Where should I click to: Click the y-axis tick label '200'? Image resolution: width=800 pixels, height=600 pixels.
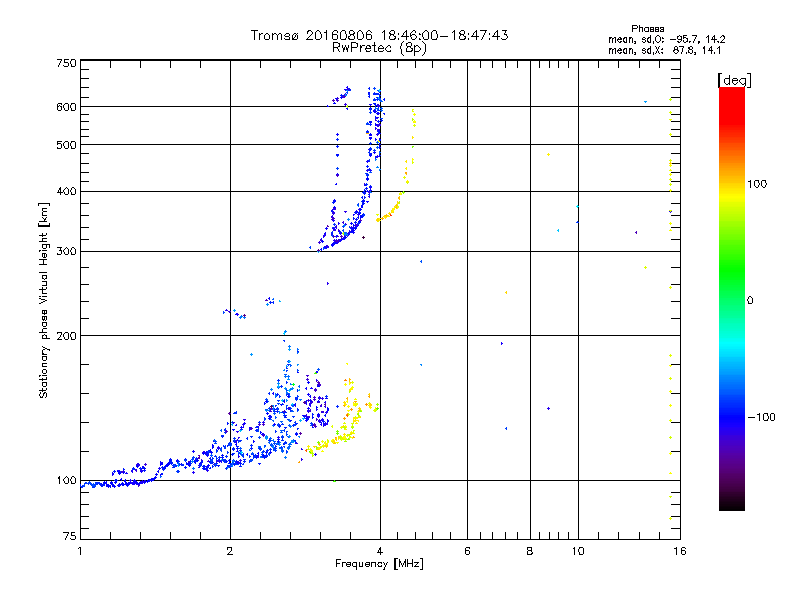point(66,336)
